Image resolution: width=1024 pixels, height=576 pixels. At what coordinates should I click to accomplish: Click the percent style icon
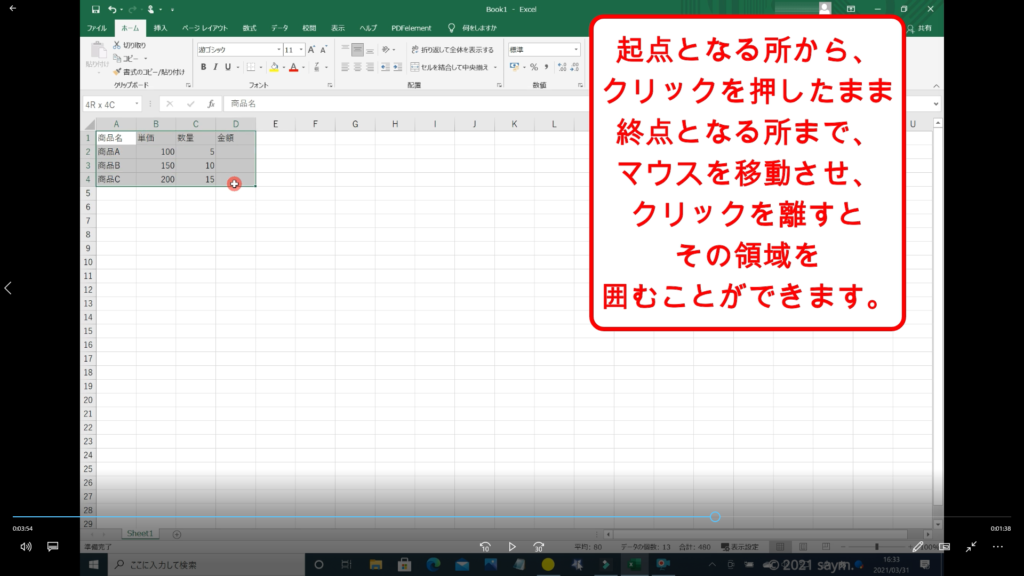pyautogui.click(x=531, y=67)
